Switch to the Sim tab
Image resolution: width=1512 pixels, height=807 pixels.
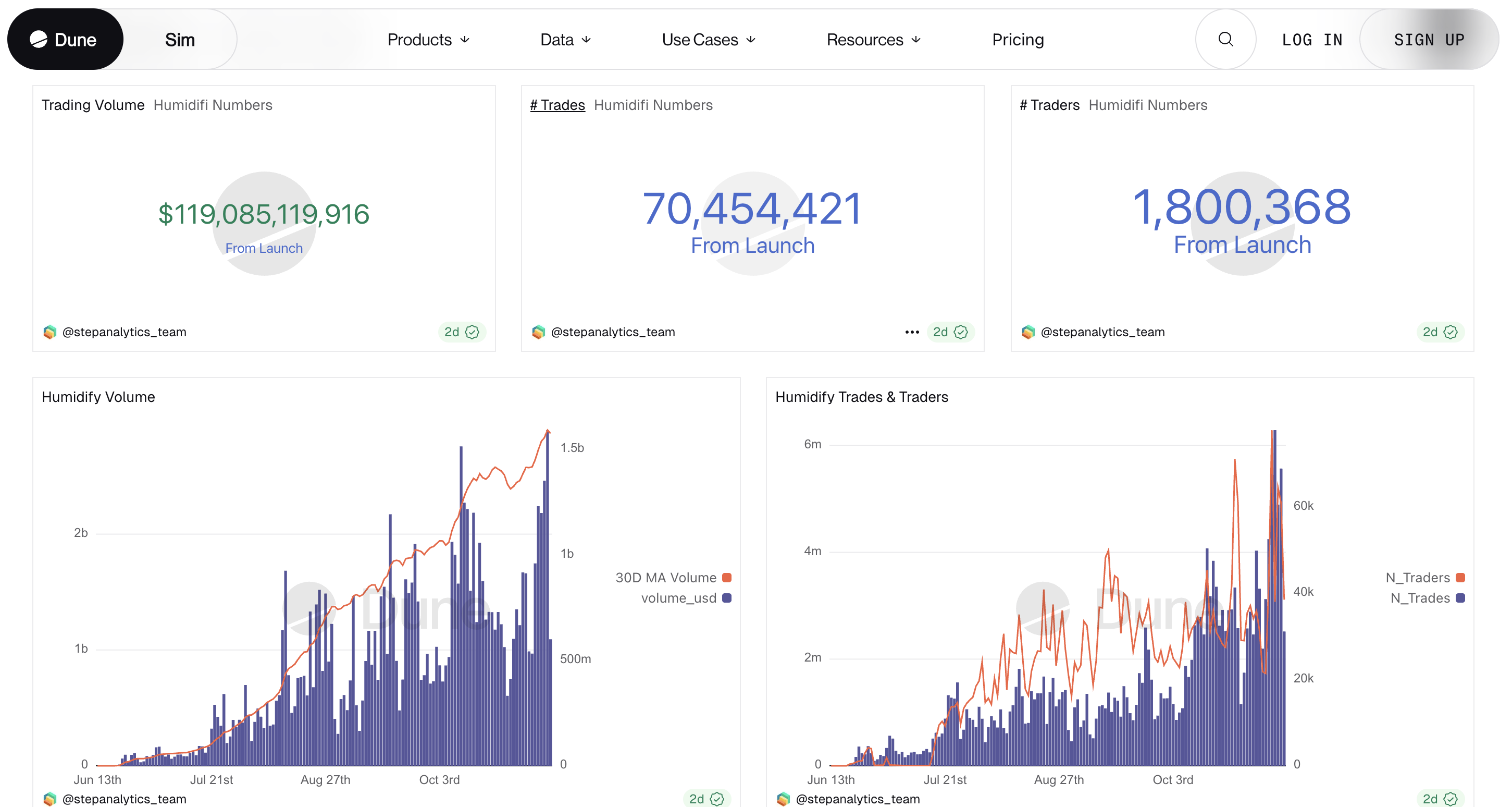point(180,39)
